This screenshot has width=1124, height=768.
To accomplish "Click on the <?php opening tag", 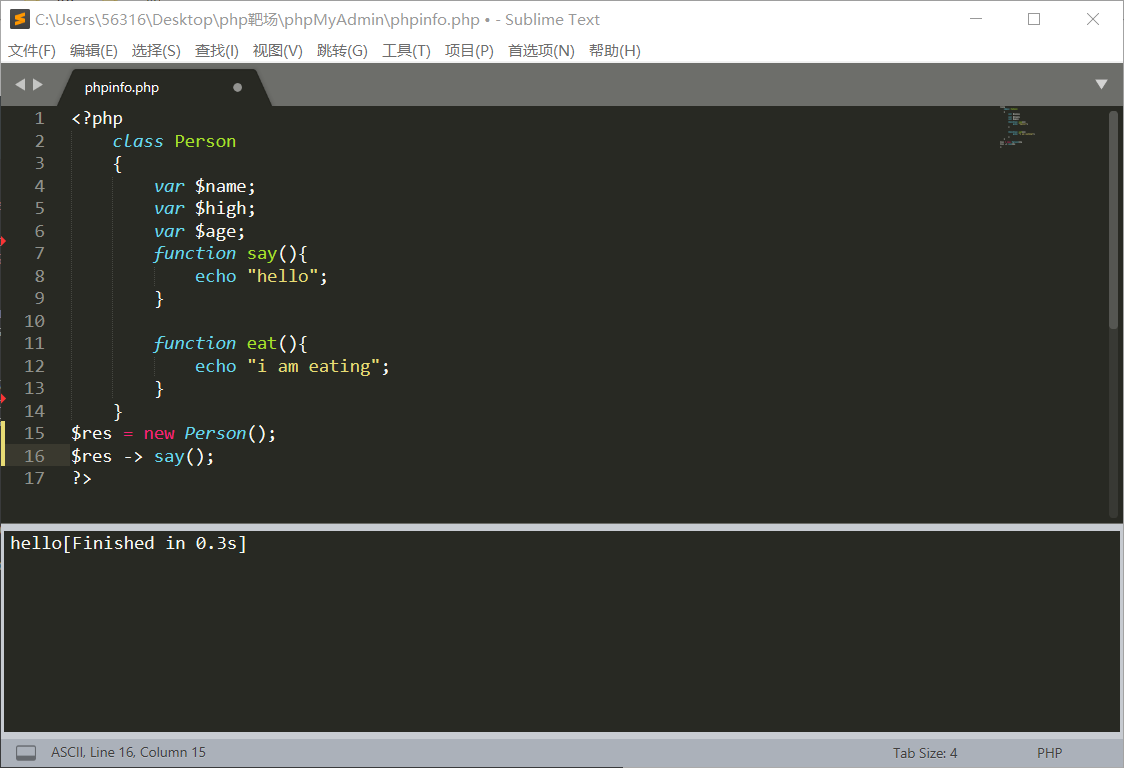I will (x=97, y=118).
